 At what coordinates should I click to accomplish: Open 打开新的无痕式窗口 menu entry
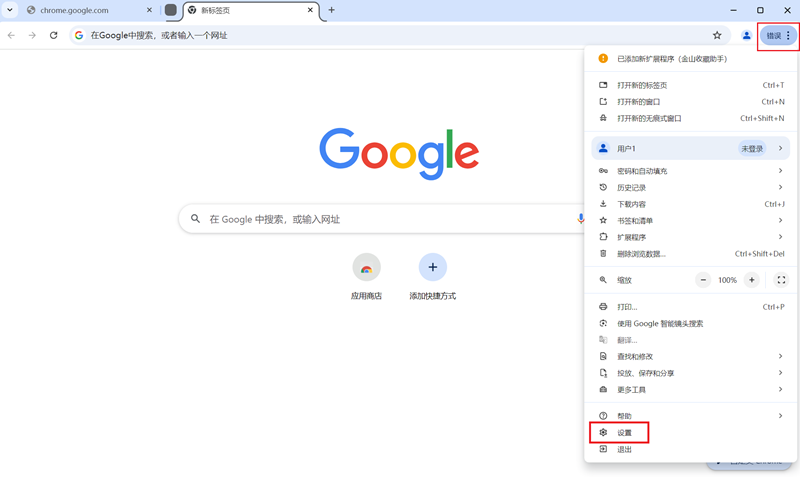[x=691, y=118]
